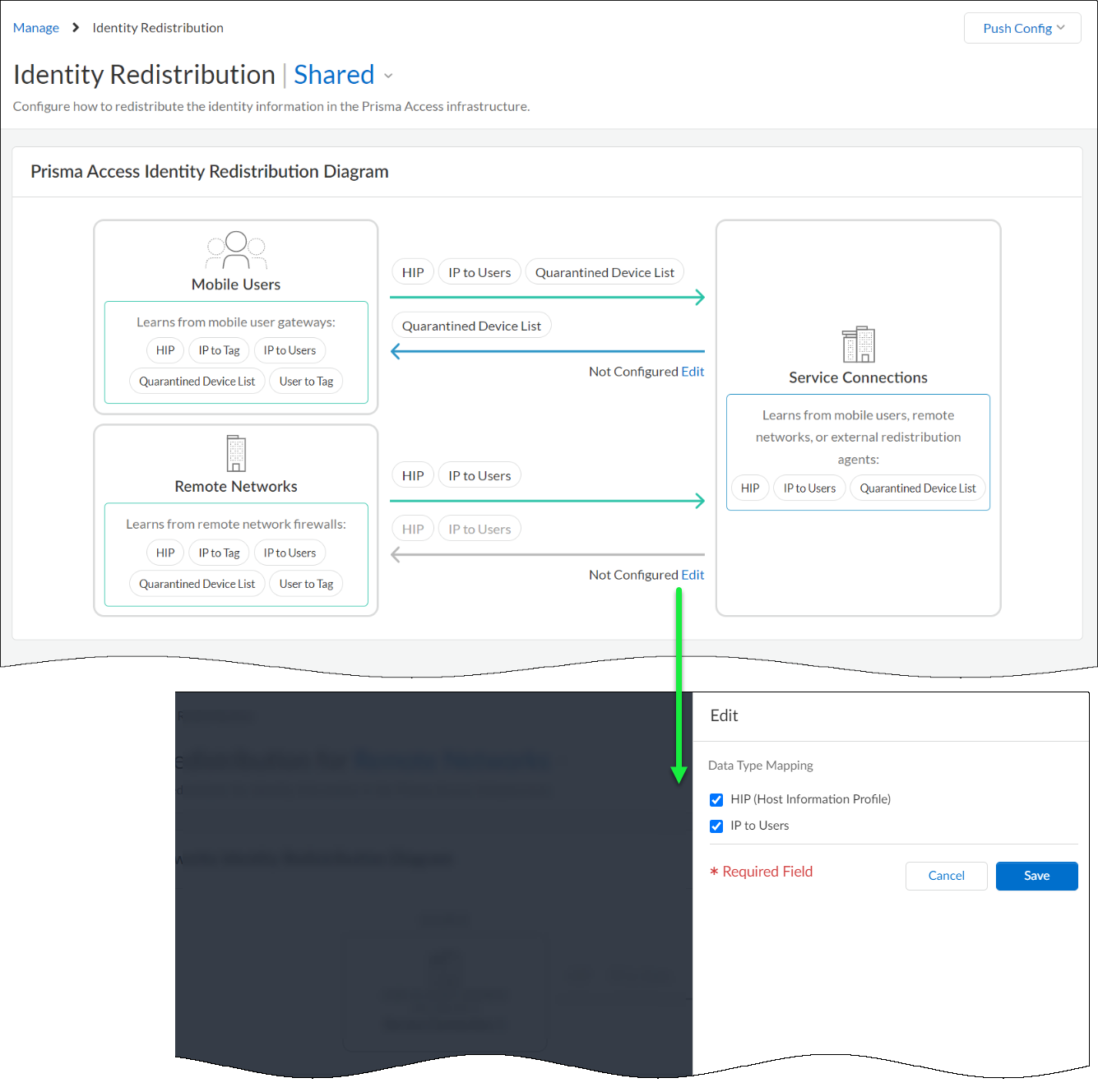Select HIP tag inside Service Connections box
The height and width of the screenshot is (1092, 1098).
(750, 488)
